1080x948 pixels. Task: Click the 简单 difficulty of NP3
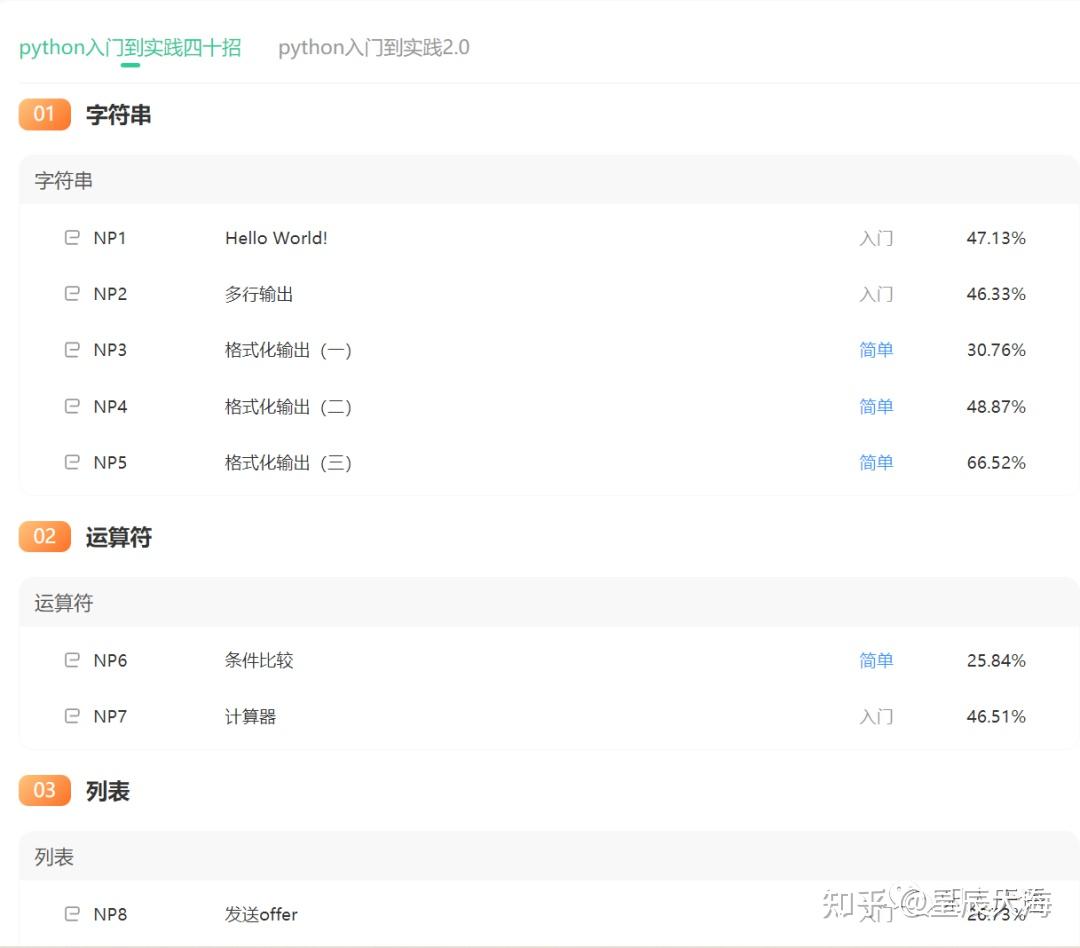point(876,350)
